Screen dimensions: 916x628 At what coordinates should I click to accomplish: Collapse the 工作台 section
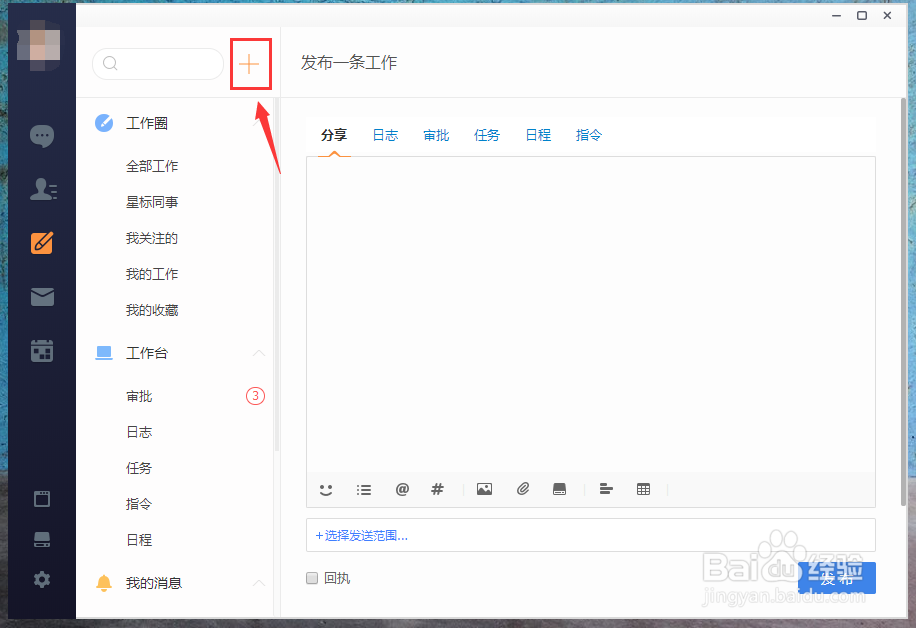259,353
